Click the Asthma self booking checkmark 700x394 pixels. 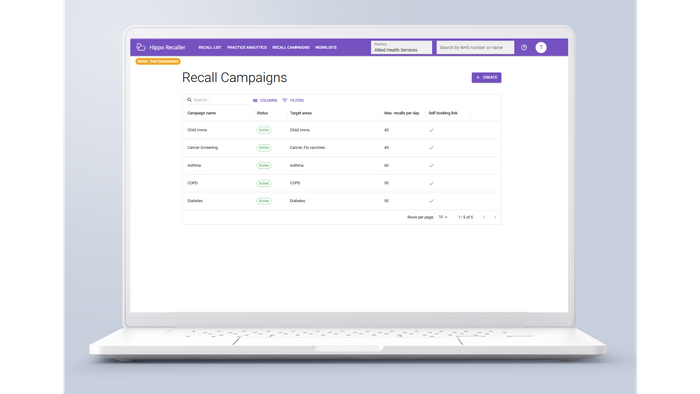coord(431,166)
